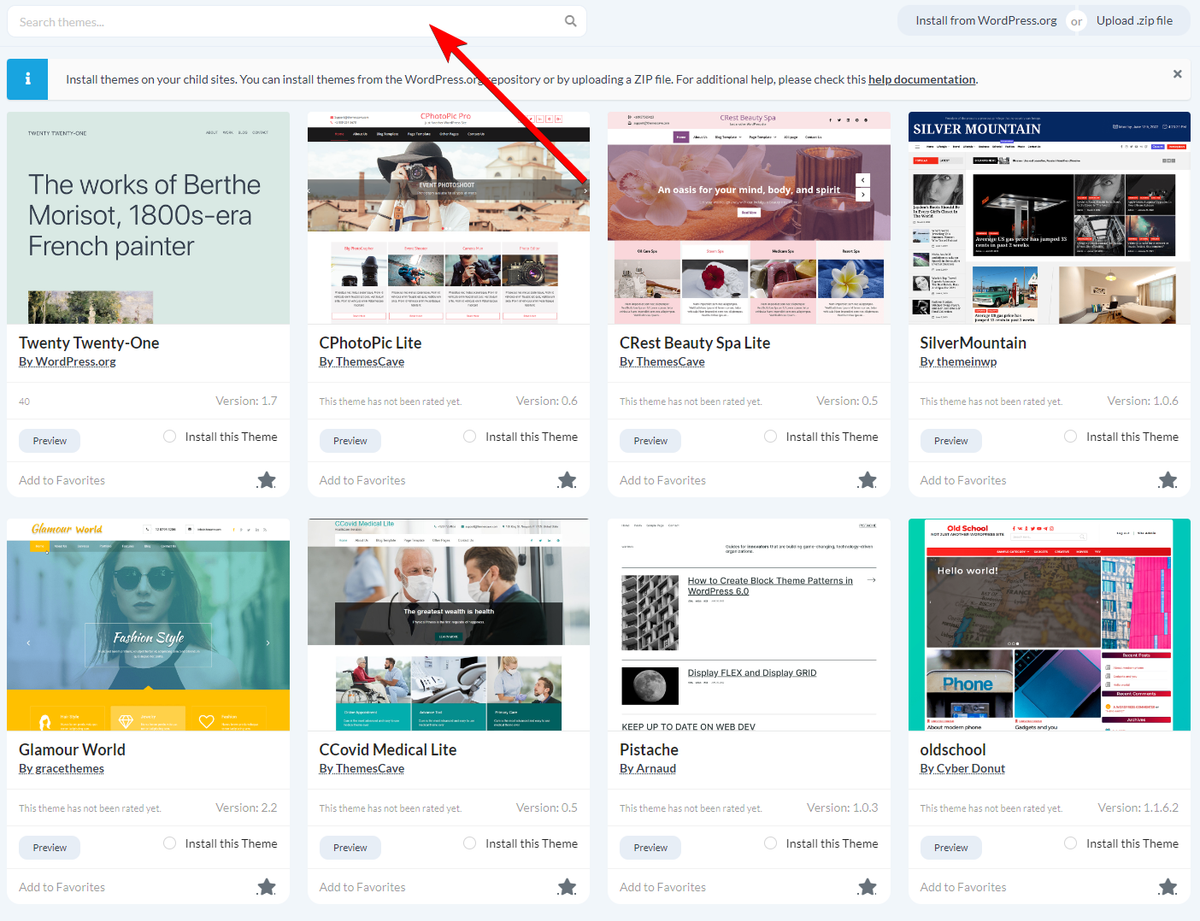This screenshot has height=921, width=1200.
Task: Dismiss the install themes notification
Action: pos(1177,73)
